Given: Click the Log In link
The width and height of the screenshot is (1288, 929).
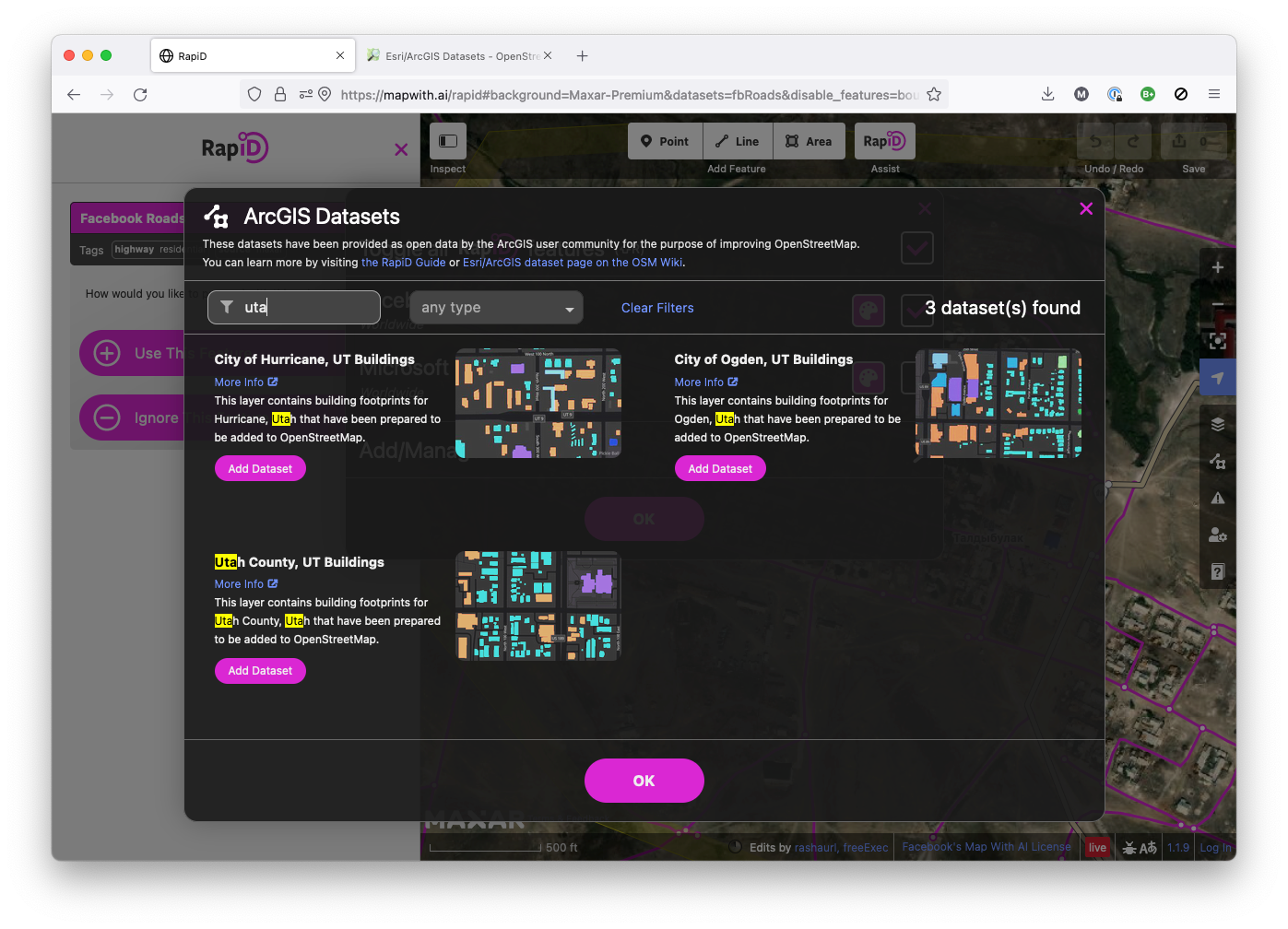Looking at the screenshot, I should [x=1215, y=848].
